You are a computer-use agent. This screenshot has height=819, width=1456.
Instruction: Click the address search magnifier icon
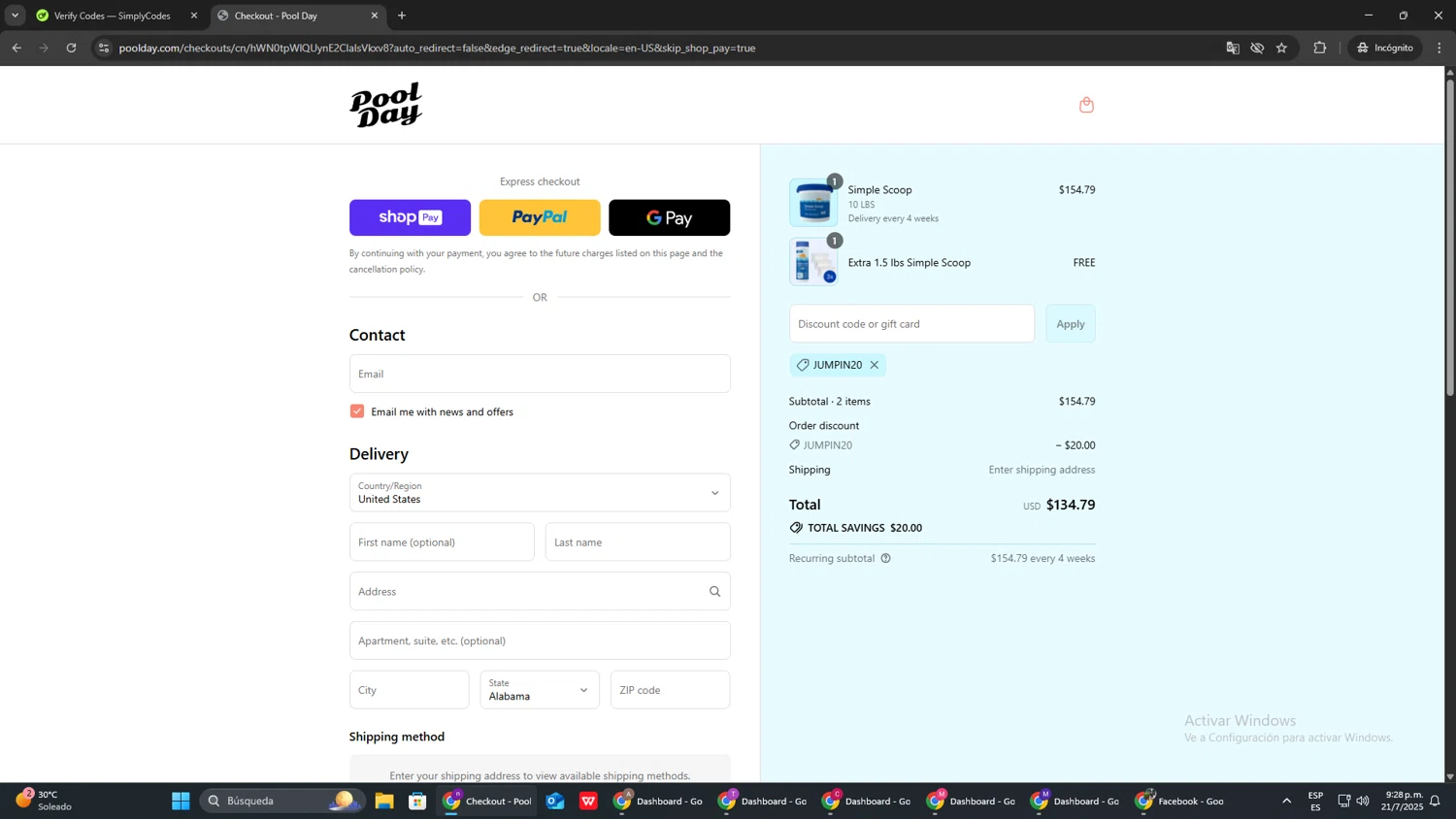point(714,591)
